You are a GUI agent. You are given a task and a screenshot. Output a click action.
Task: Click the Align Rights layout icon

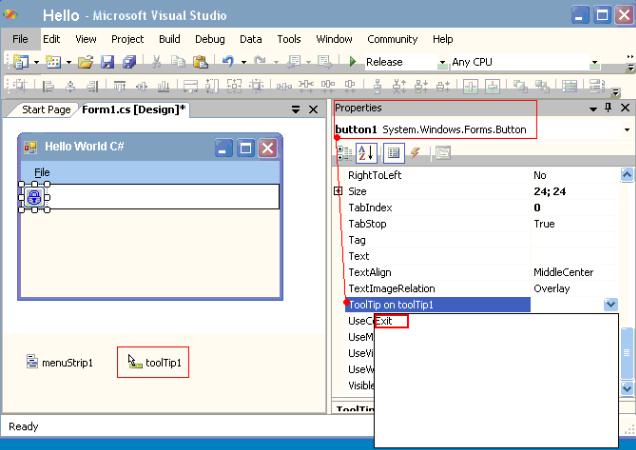(92, 86)
